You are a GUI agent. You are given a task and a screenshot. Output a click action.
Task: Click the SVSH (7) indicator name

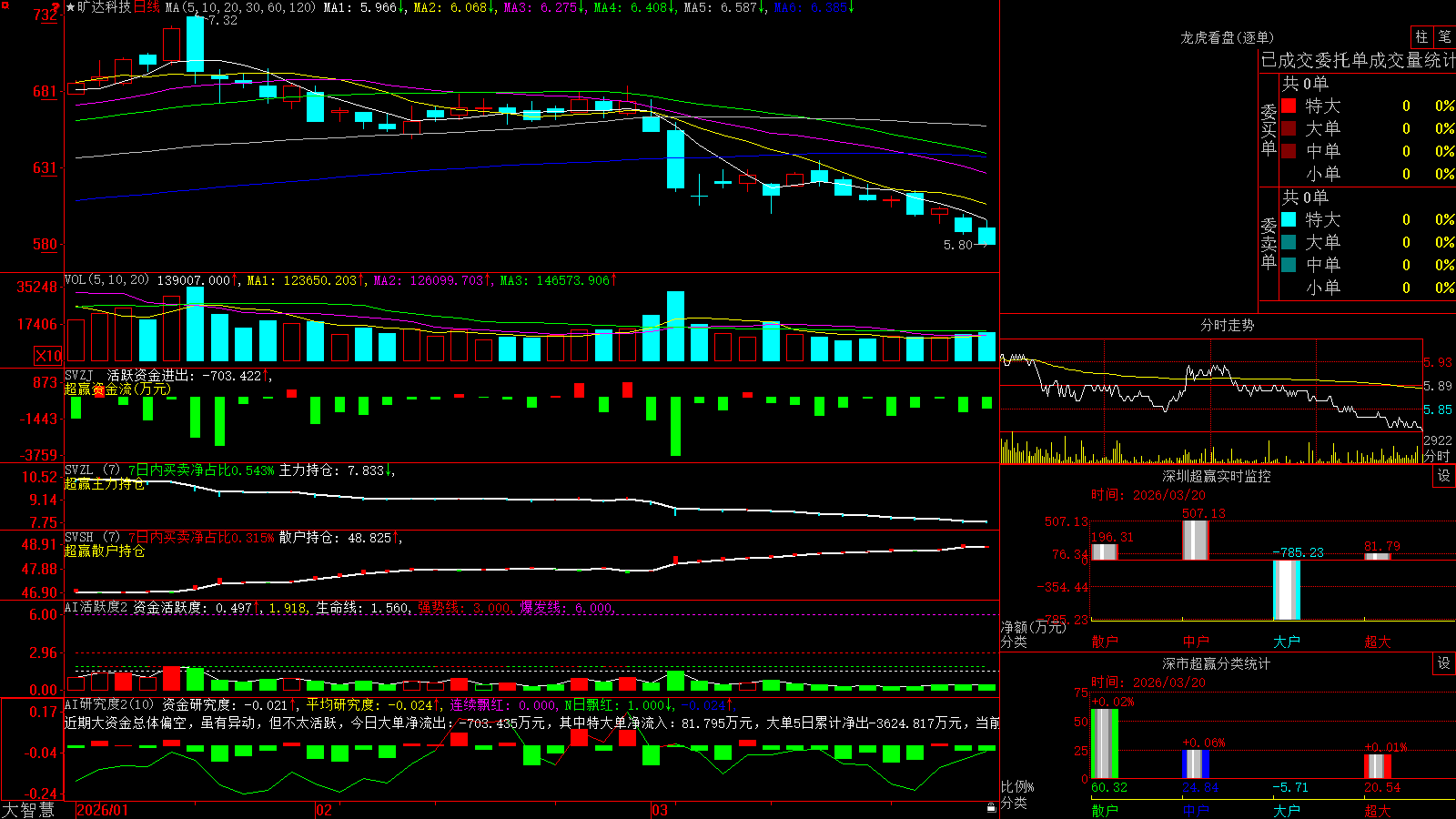pos(92,538)
